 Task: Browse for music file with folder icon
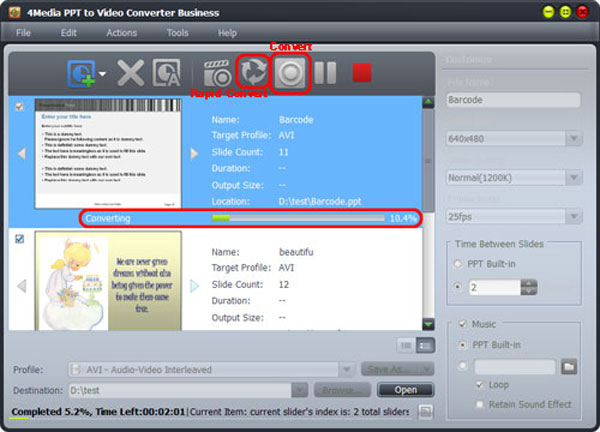click(569, 367)
